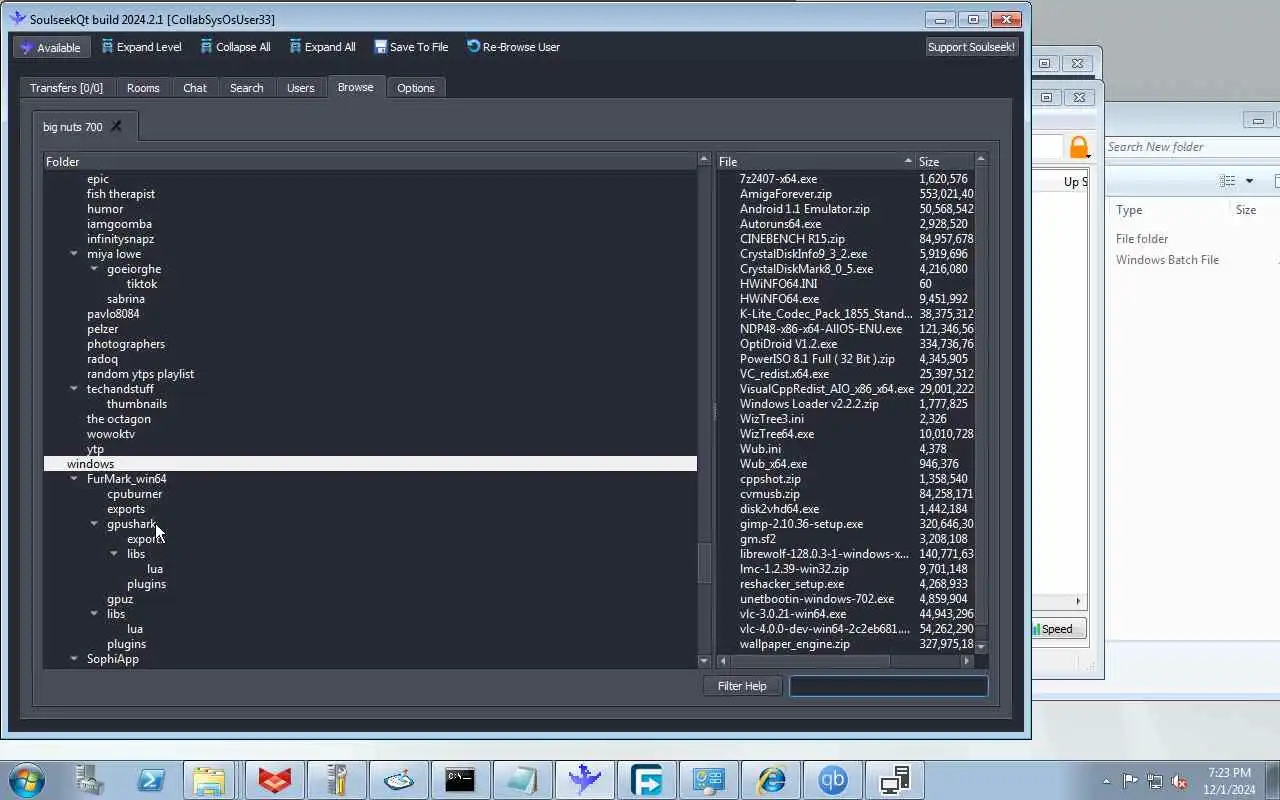Click the volume icon in system tray
The image size is (1280, 800).
pyautogui.click(x=1180, y=781)
